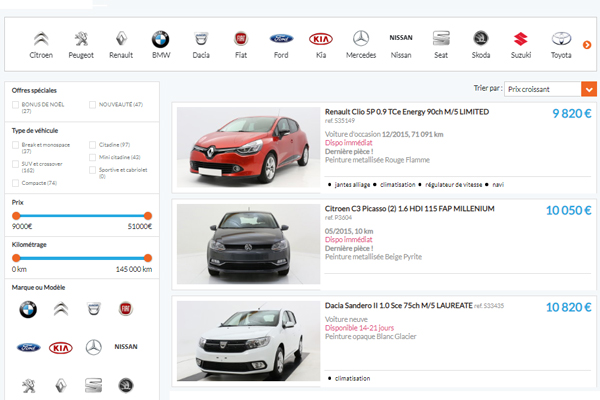Select the Peugeot brand in the top carousel
The height and width of the screenshot is (400, 600).
(x=81, y=44)
